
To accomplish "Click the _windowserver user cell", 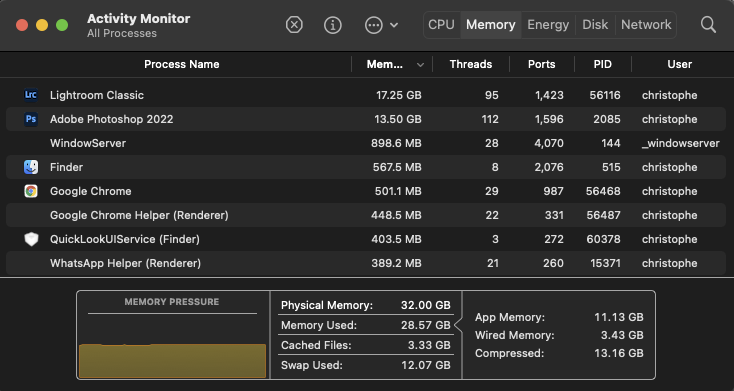I will coord(680,143).
